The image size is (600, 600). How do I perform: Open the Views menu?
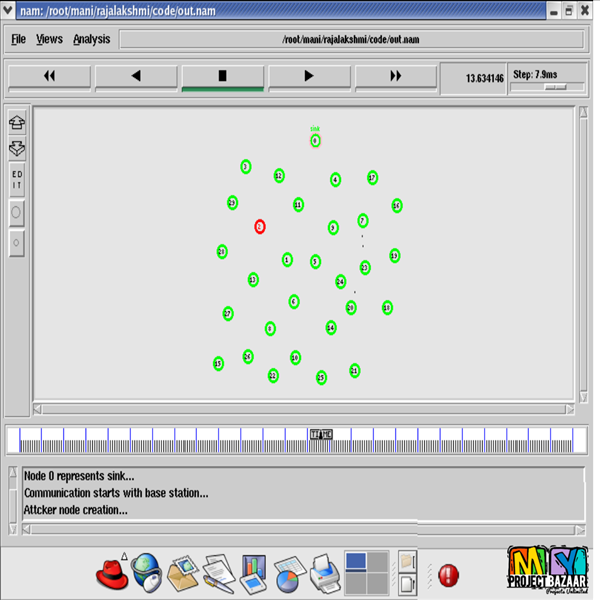49,39
